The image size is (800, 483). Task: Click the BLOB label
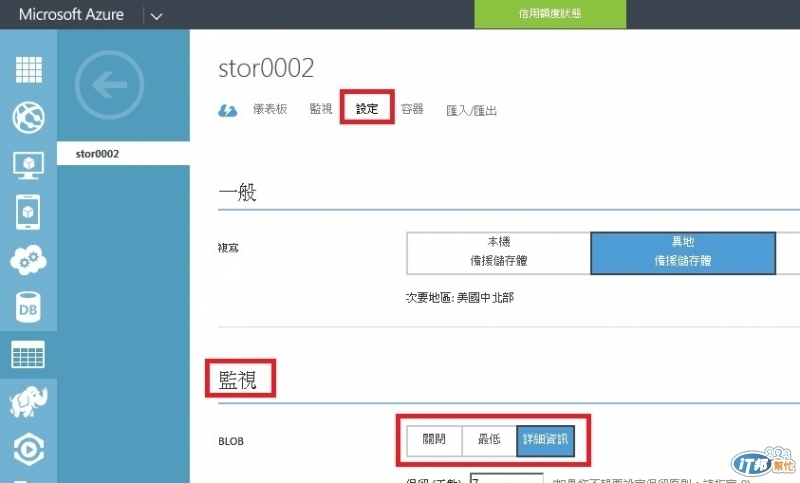pyautogui.click(x=231, y=441)
